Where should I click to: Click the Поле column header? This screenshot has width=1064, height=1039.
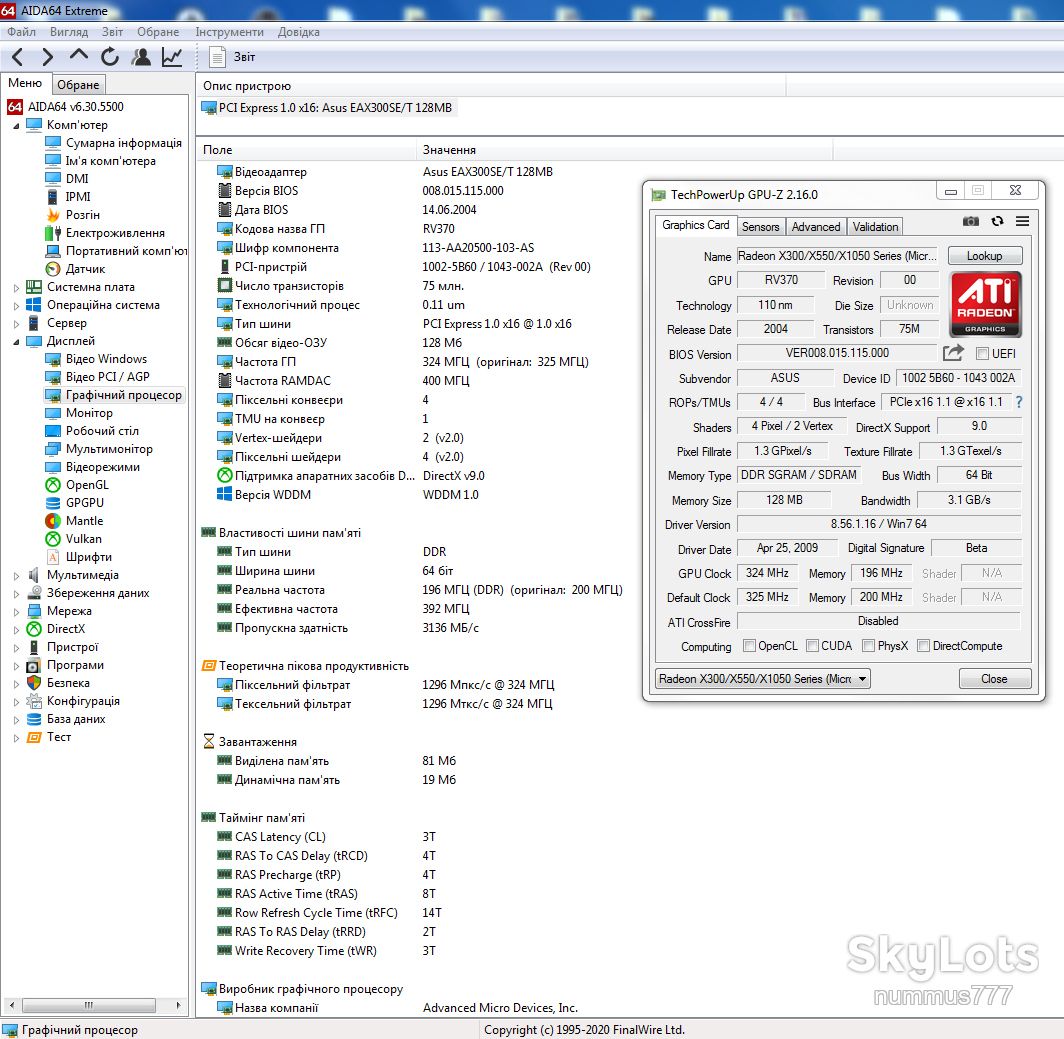(306, 150)
